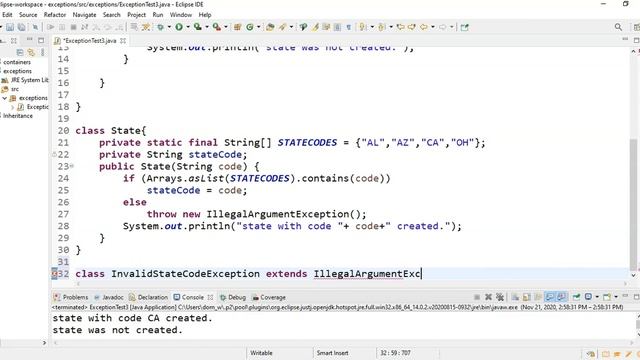Close the ExceptionTest3.java editor tab
This screenshot has height=360, width=640.
pos(123,40)
